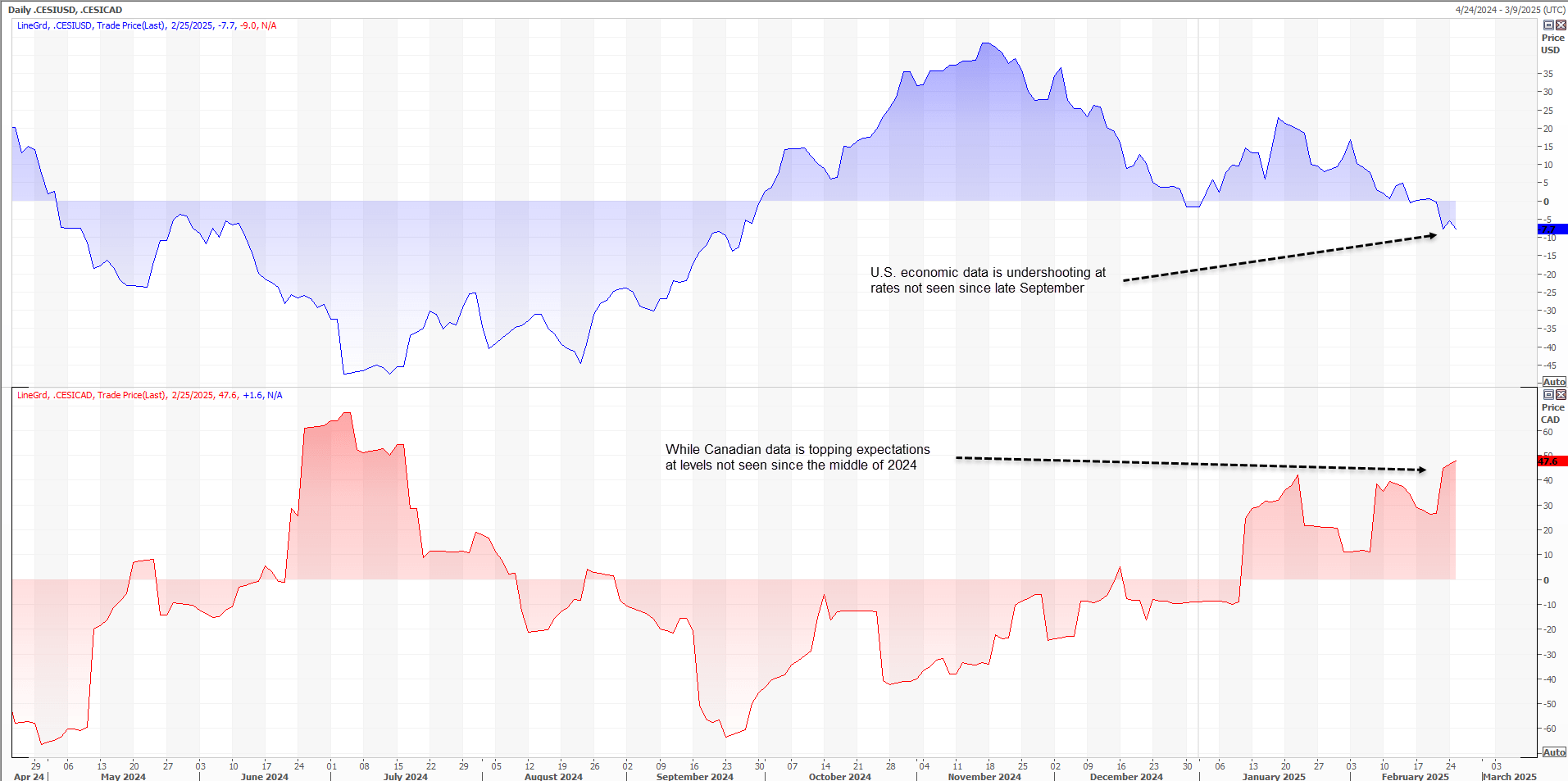This screenshot has height=781, width=1568.
Task: Click the -60 tick on CAD axis
Action: [1548, 729]
